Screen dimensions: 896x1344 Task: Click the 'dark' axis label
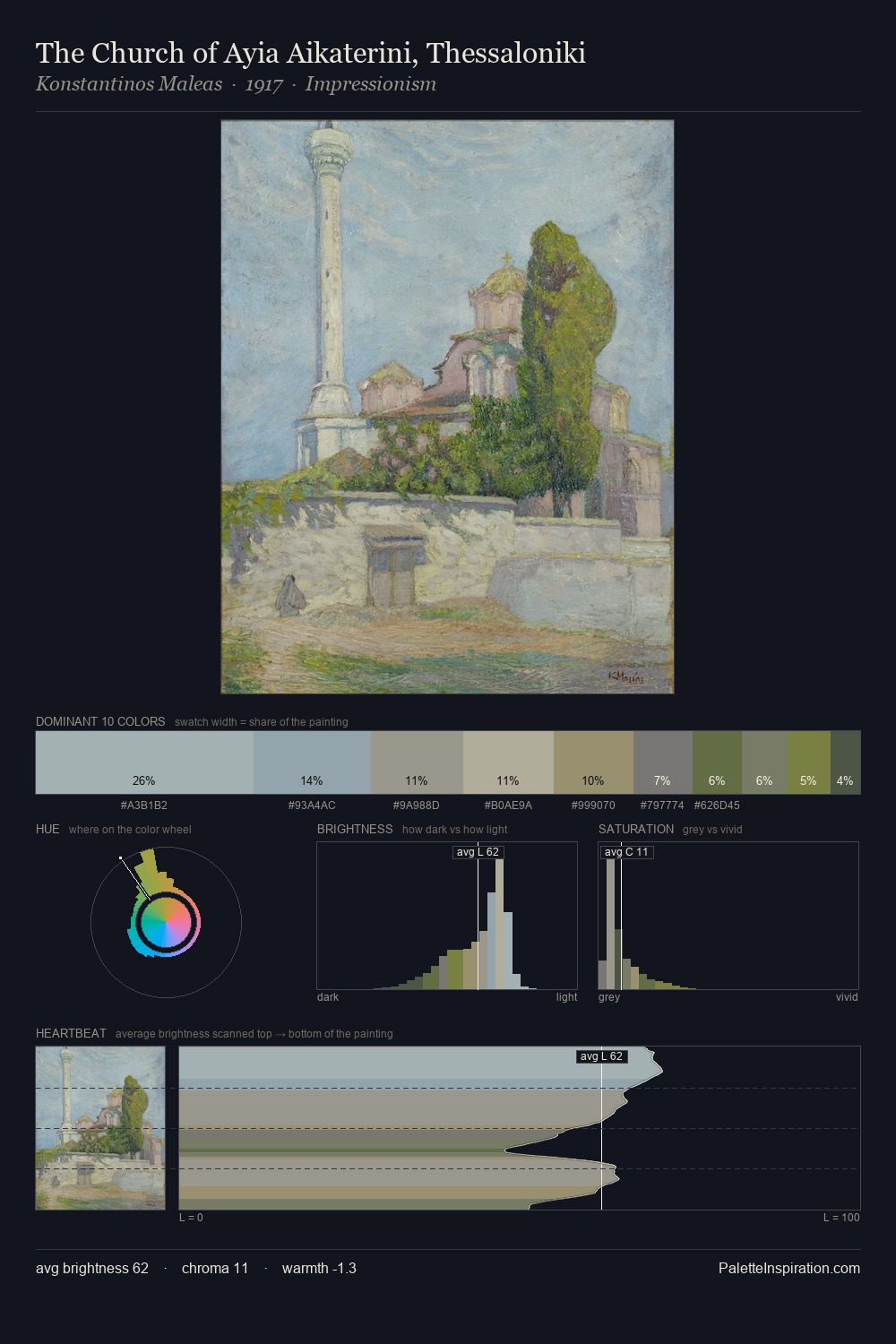click(328, 996)
